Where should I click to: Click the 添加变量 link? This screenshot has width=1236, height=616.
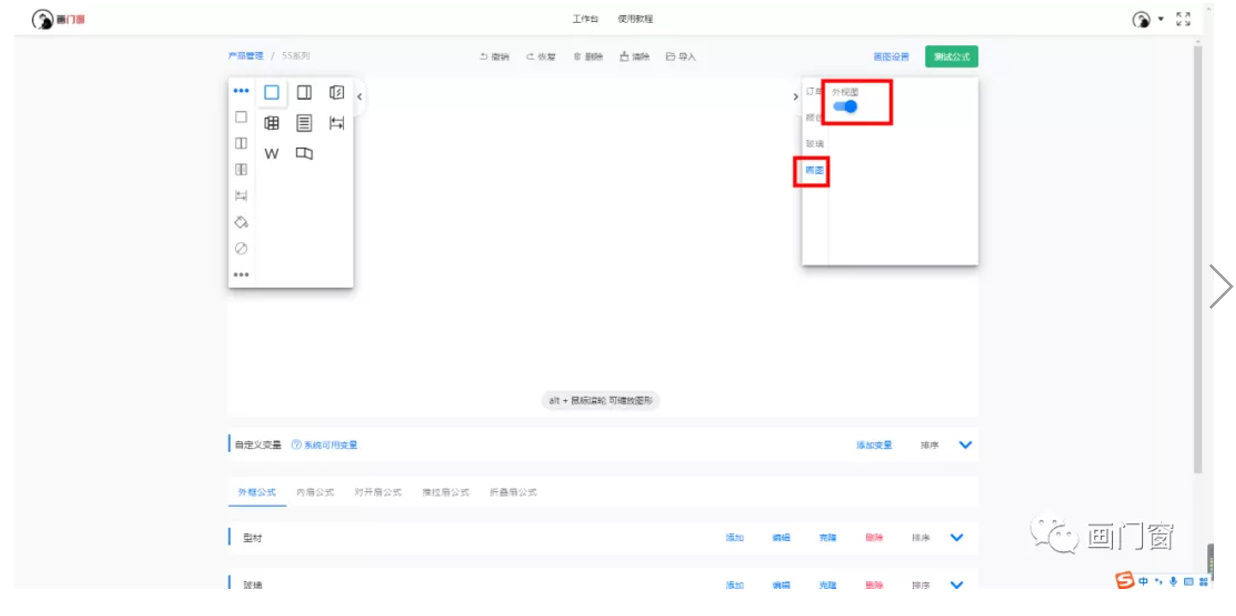[x=873, y=445]
